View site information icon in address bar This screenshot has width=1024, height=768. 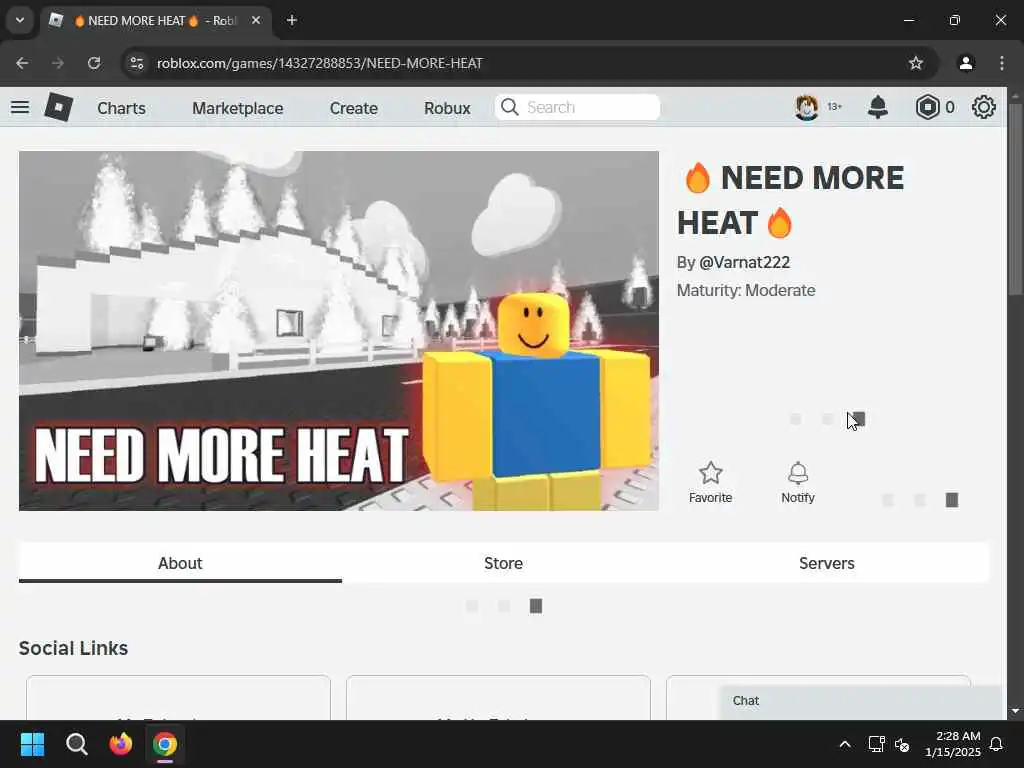[137, 63]
